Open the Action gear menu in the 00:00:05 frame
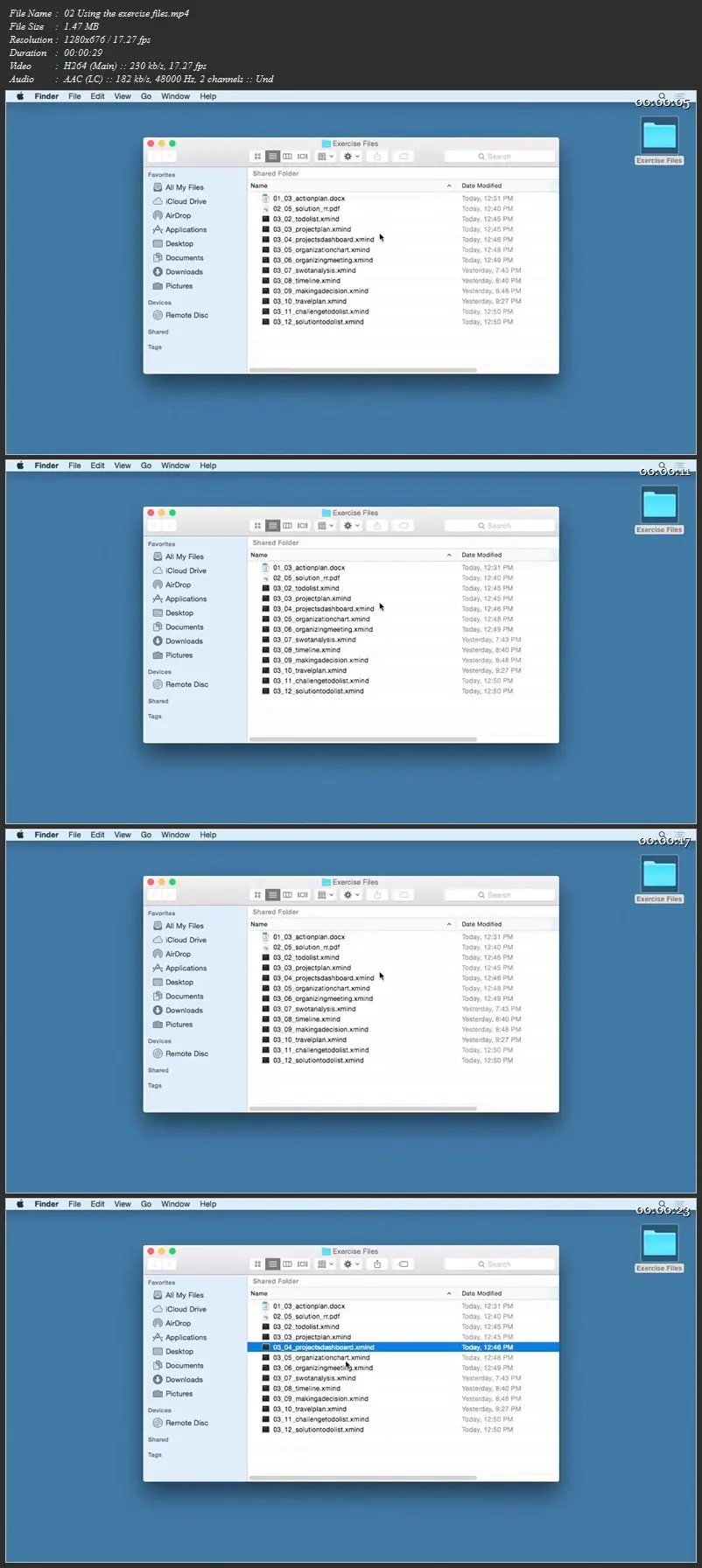The width and height of the screenshot is (702, 1568). pyautogui.click(x=351, y=157)
